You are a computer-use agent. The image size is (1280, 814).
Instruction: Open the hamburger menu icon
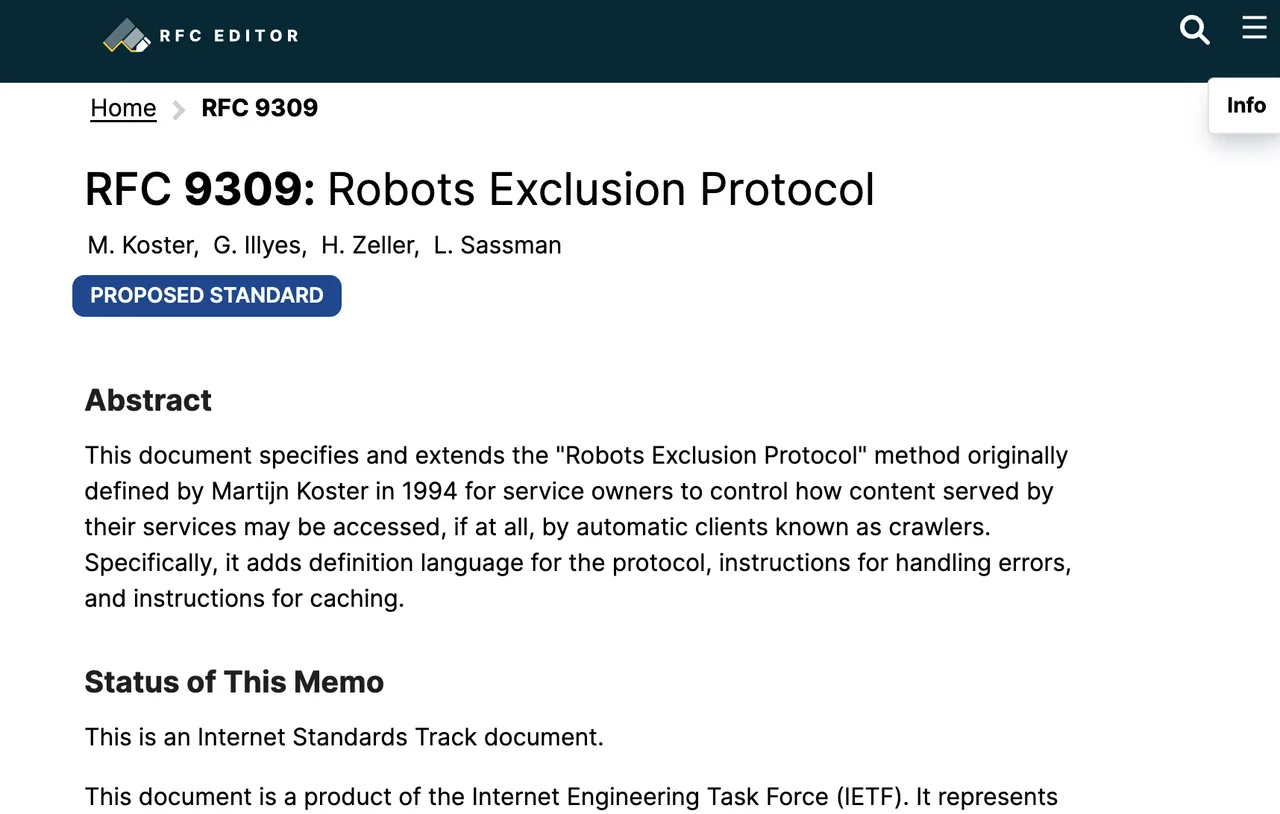[1254, 27]
